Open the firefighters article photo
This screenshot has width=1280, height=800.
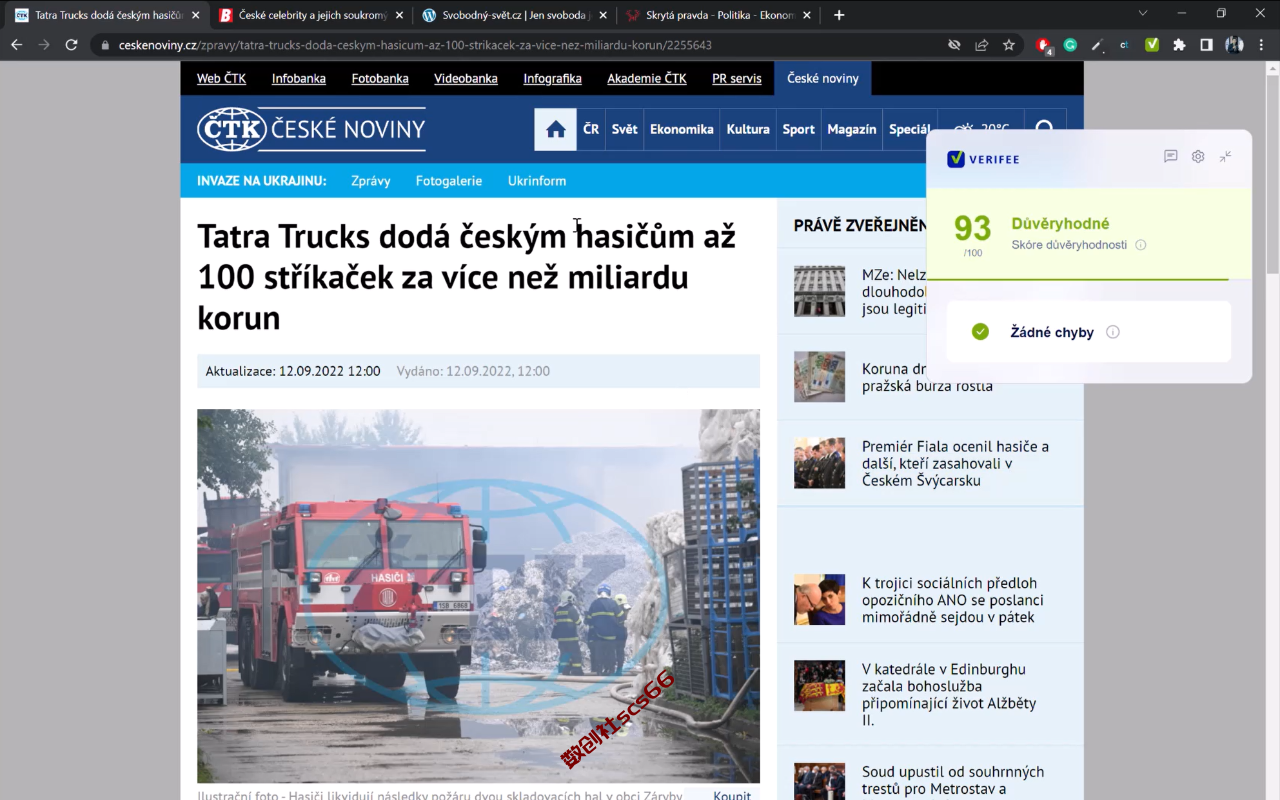coord(478,596)
